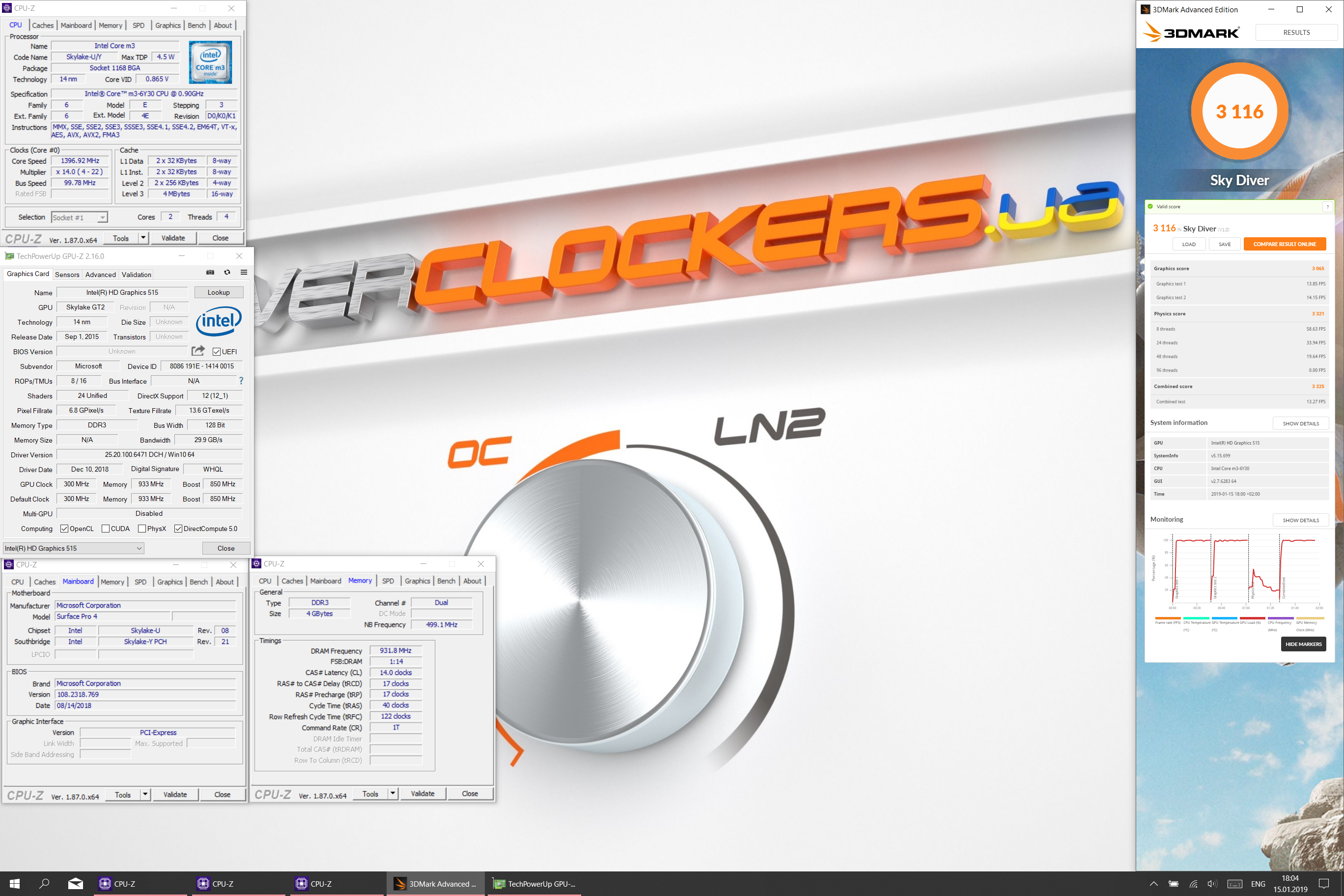Click Close button in GPU-Z window
1344x896 pixels.
point(226,548)
